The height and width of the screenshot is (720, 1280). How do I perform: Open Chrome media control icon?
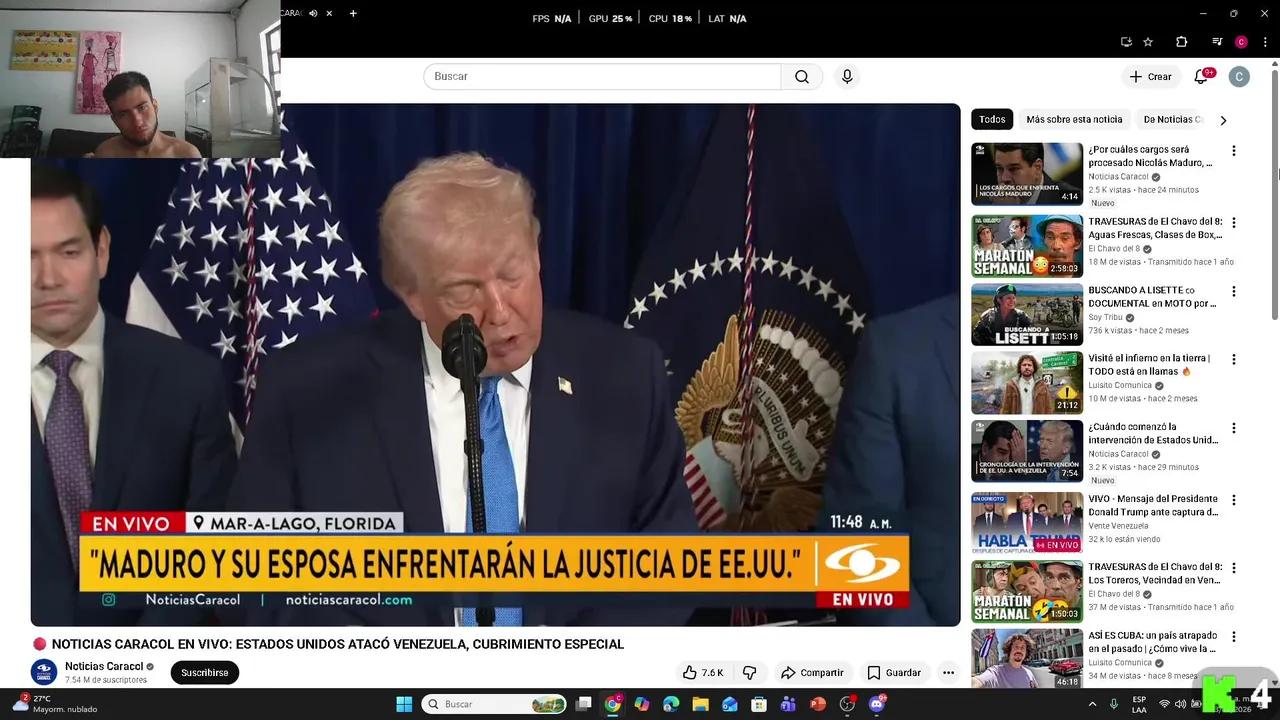coord(1217,42)
